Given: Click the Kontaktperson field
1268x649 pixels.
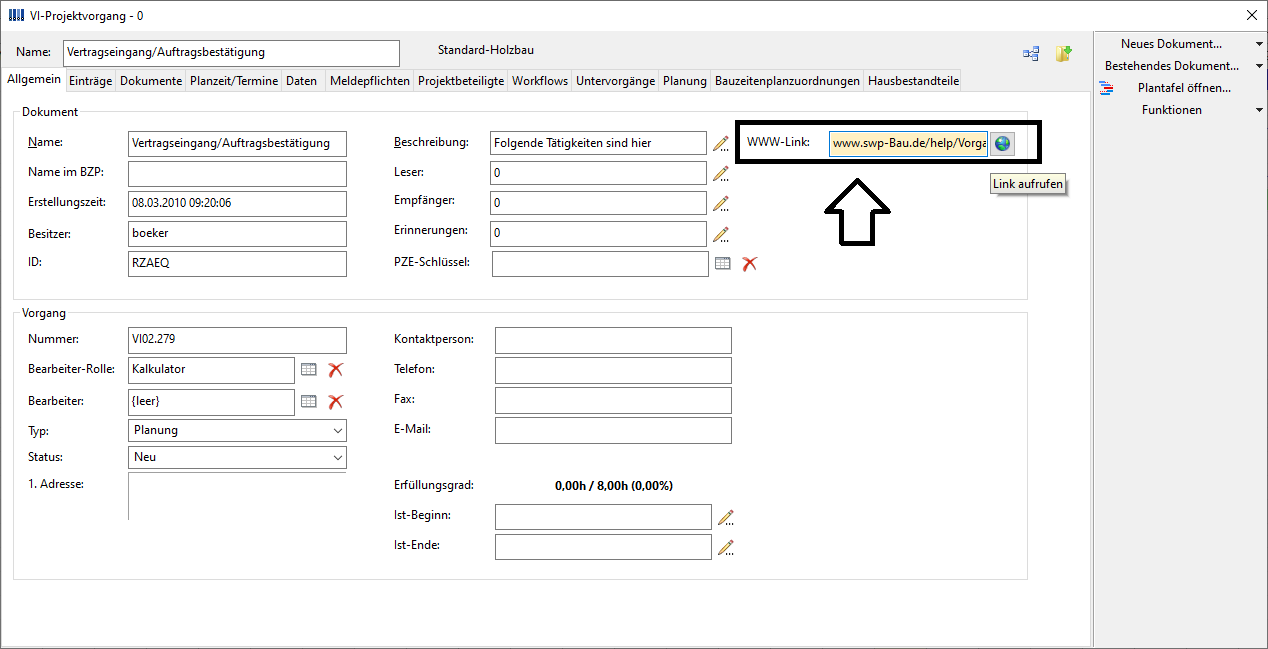Looking at the screenshot, I should click(x=613, y=340).
